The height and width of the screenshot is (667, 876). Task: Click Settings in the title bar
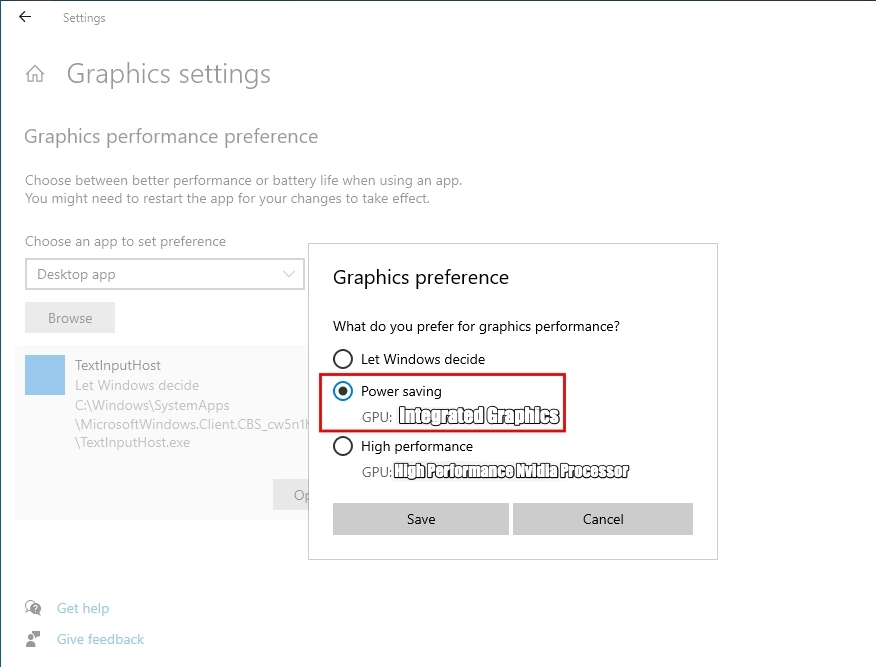point(84,17)
